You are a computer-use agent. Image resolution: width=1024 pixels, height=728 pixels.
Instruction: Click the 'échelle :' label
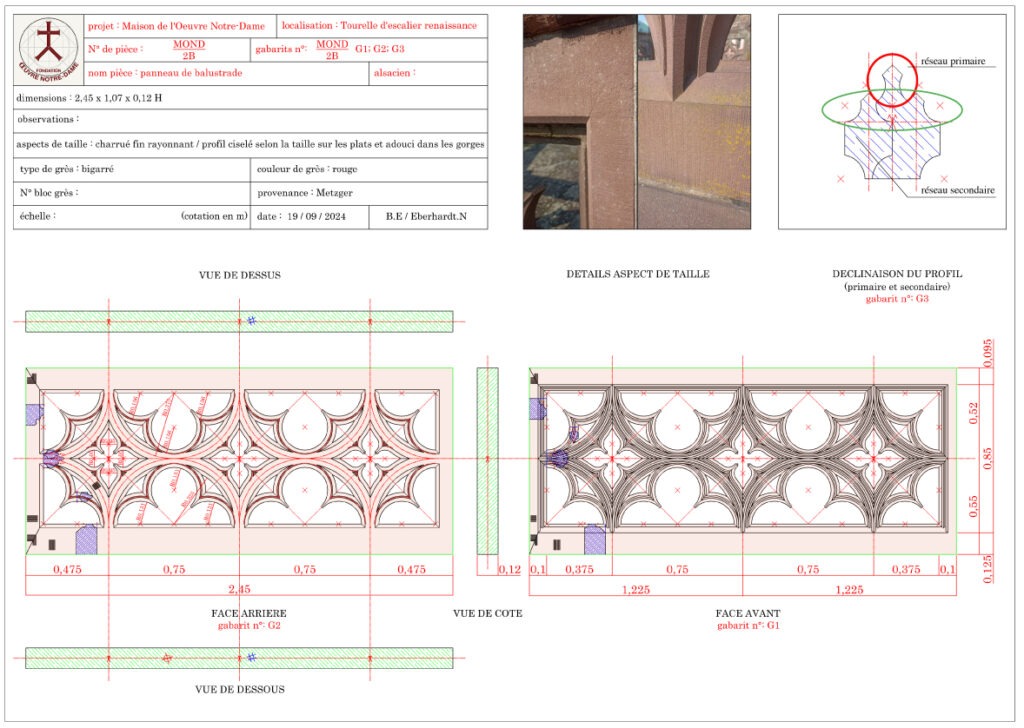38,216
